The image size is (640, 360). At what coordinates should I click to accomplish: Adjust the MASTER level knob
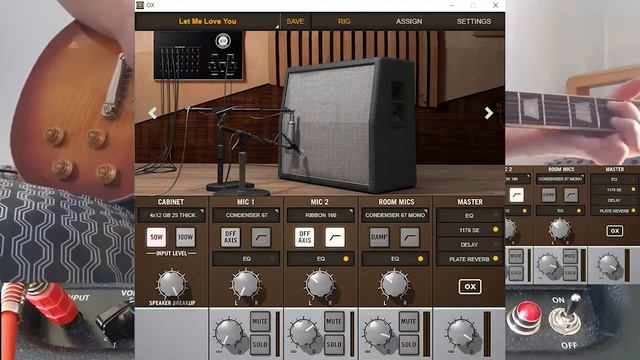click(x=461, y=333)
